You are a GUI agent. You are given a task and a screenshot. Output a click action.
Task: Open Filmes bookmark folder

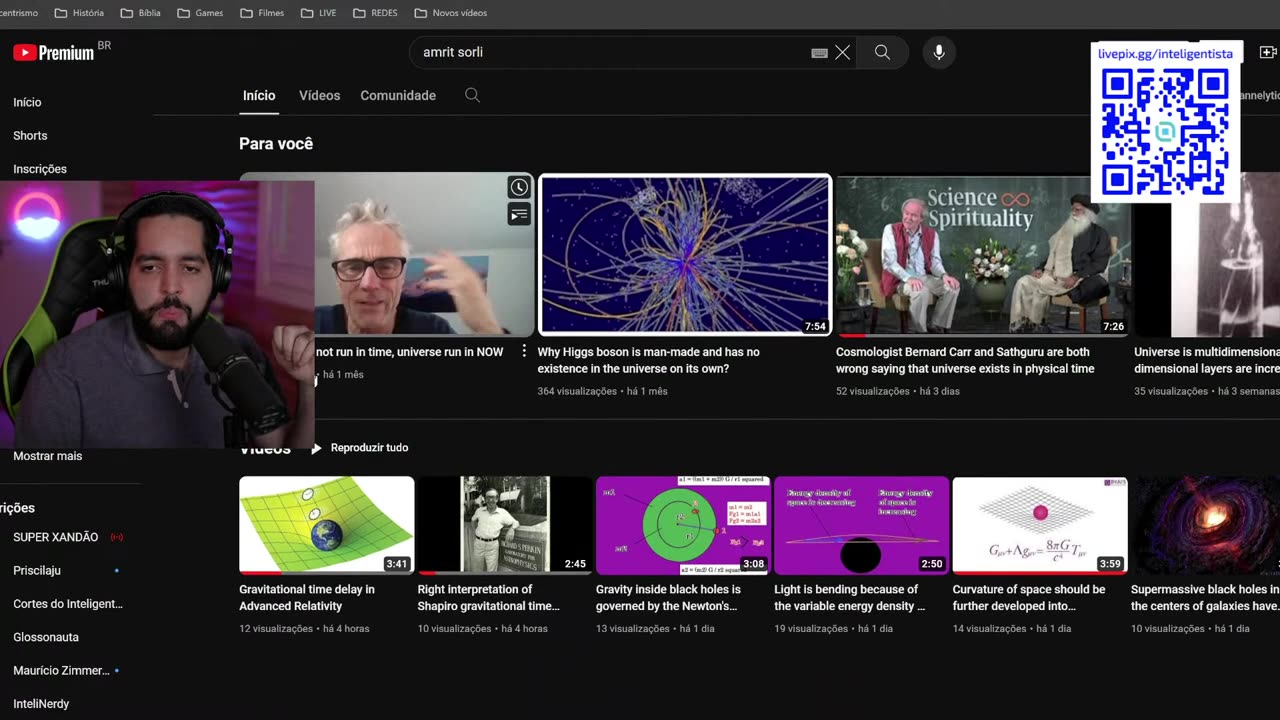click(x=262, y=13)
